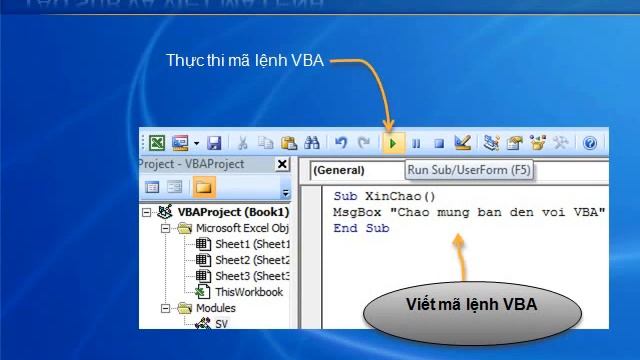Open the Project Explorer toolbar icon
This screenshot has height=360, width=640.
click(x=491, y=143)
